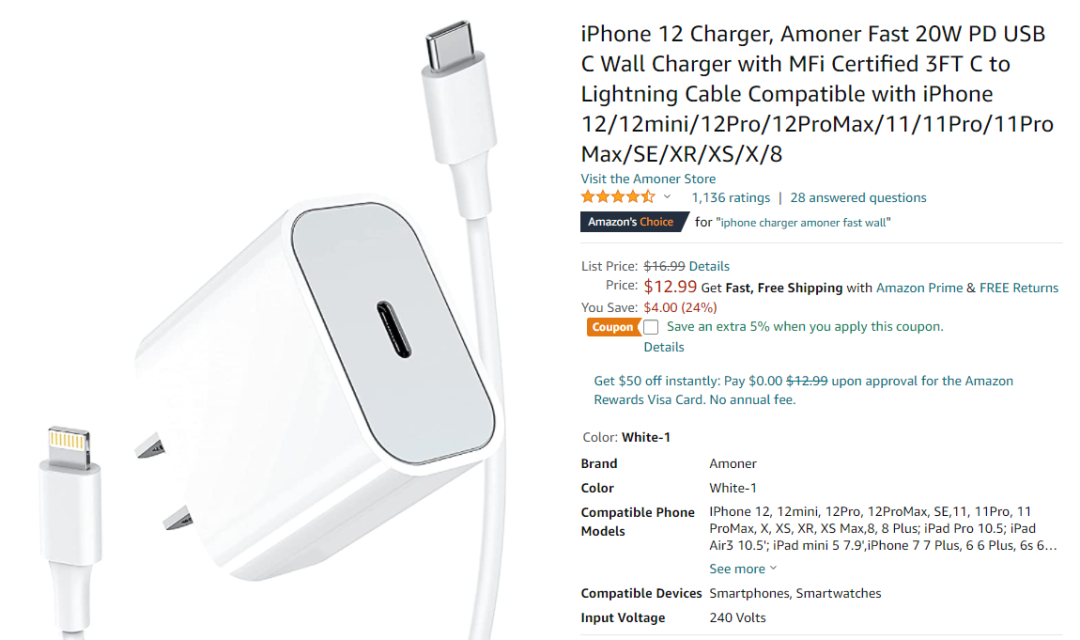The image size is (1080, 640).
Task: Click the Amazon Prime link
Action: pyautogui.click(x=919, y=288)
